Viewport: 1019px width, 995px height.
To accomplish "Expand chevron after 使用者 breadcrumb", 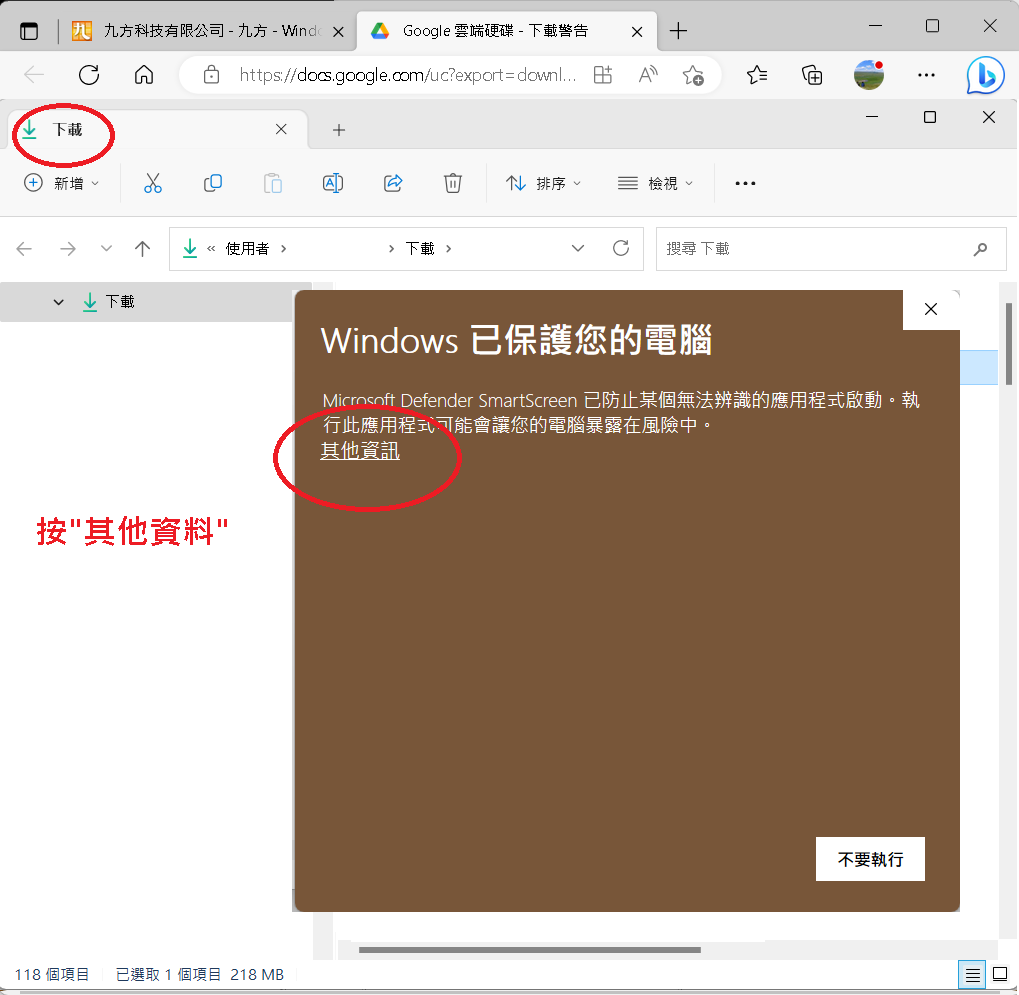I will (283, 249).
